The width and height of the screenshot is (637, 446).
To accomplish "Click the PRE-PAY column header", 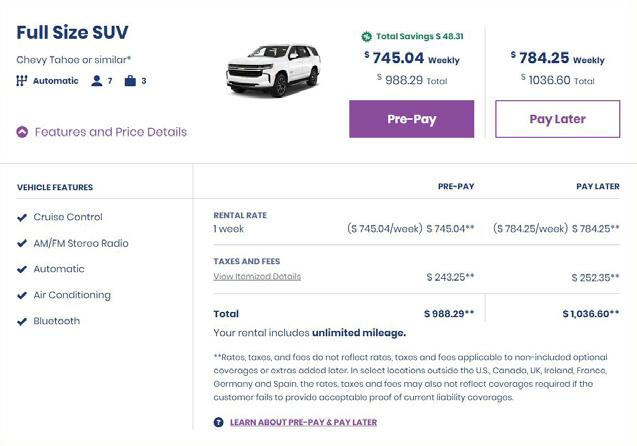I will [x=456, y=186].
